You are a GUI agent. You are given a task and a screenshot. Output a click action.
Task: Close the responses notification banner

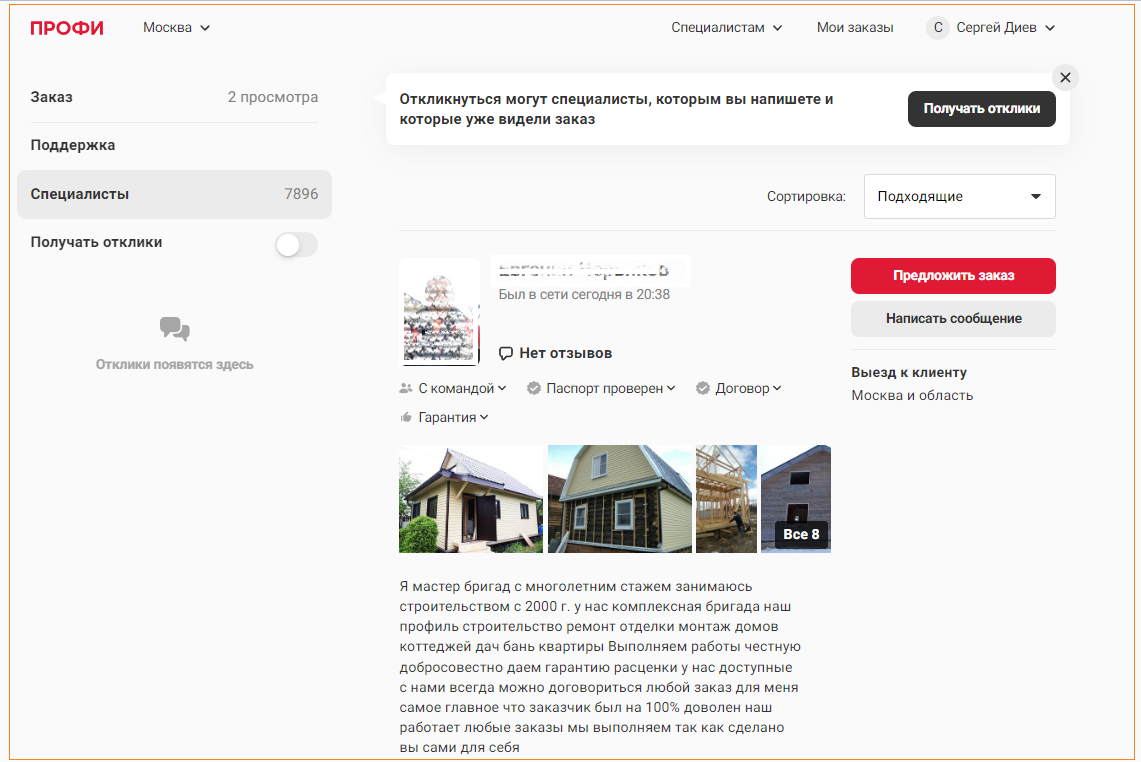point(1065,77)
